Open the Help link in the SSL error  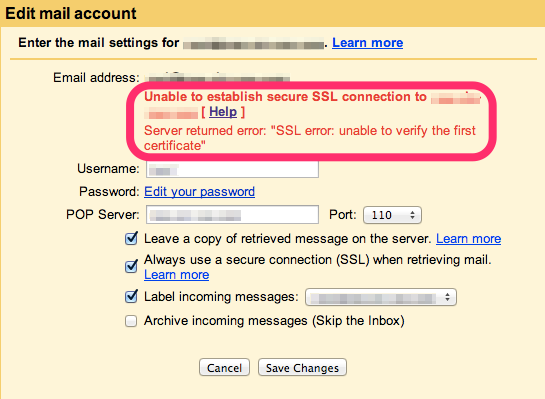(x=223, y=112)
